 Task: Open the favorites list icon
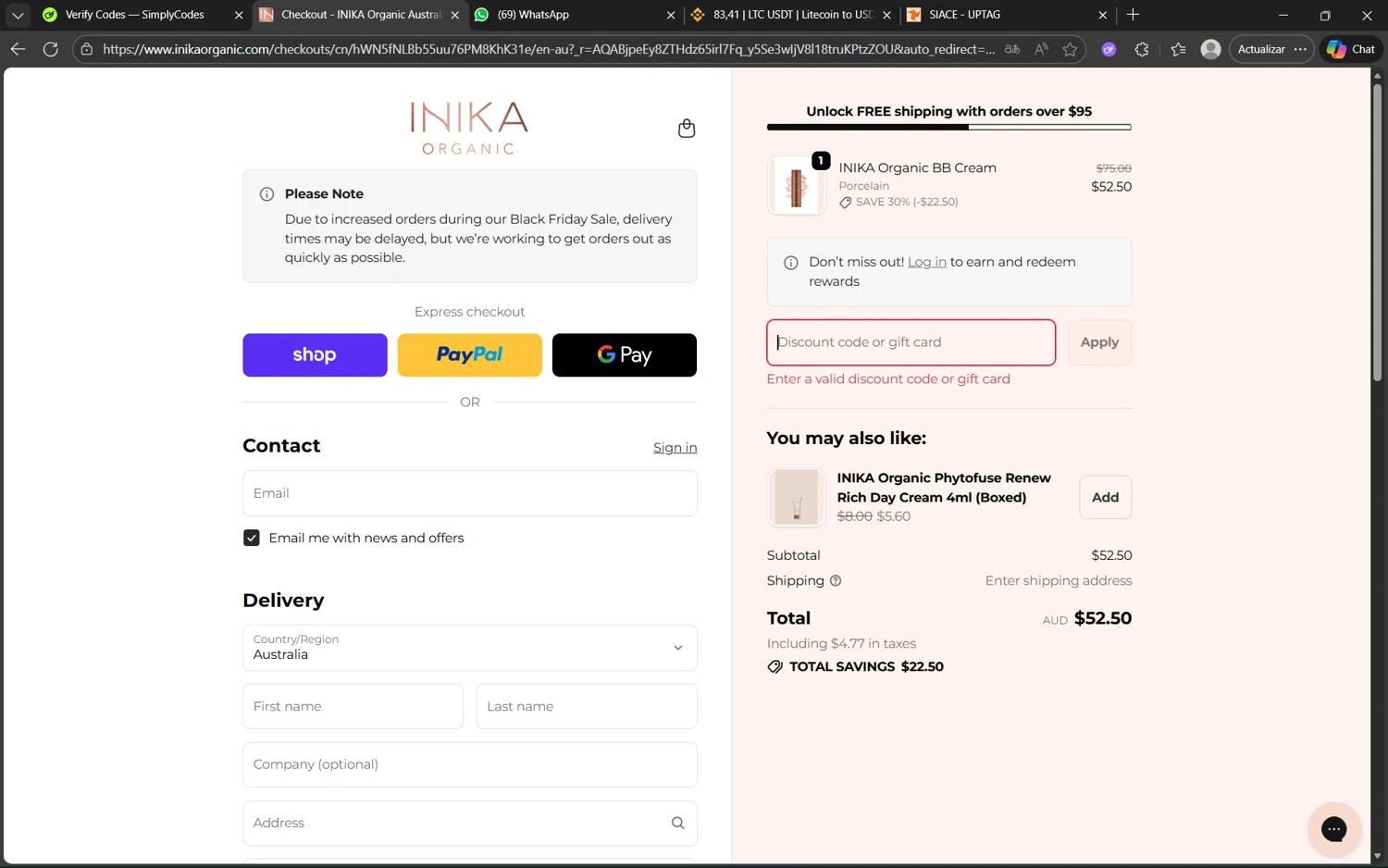[x=1178, y=49]
